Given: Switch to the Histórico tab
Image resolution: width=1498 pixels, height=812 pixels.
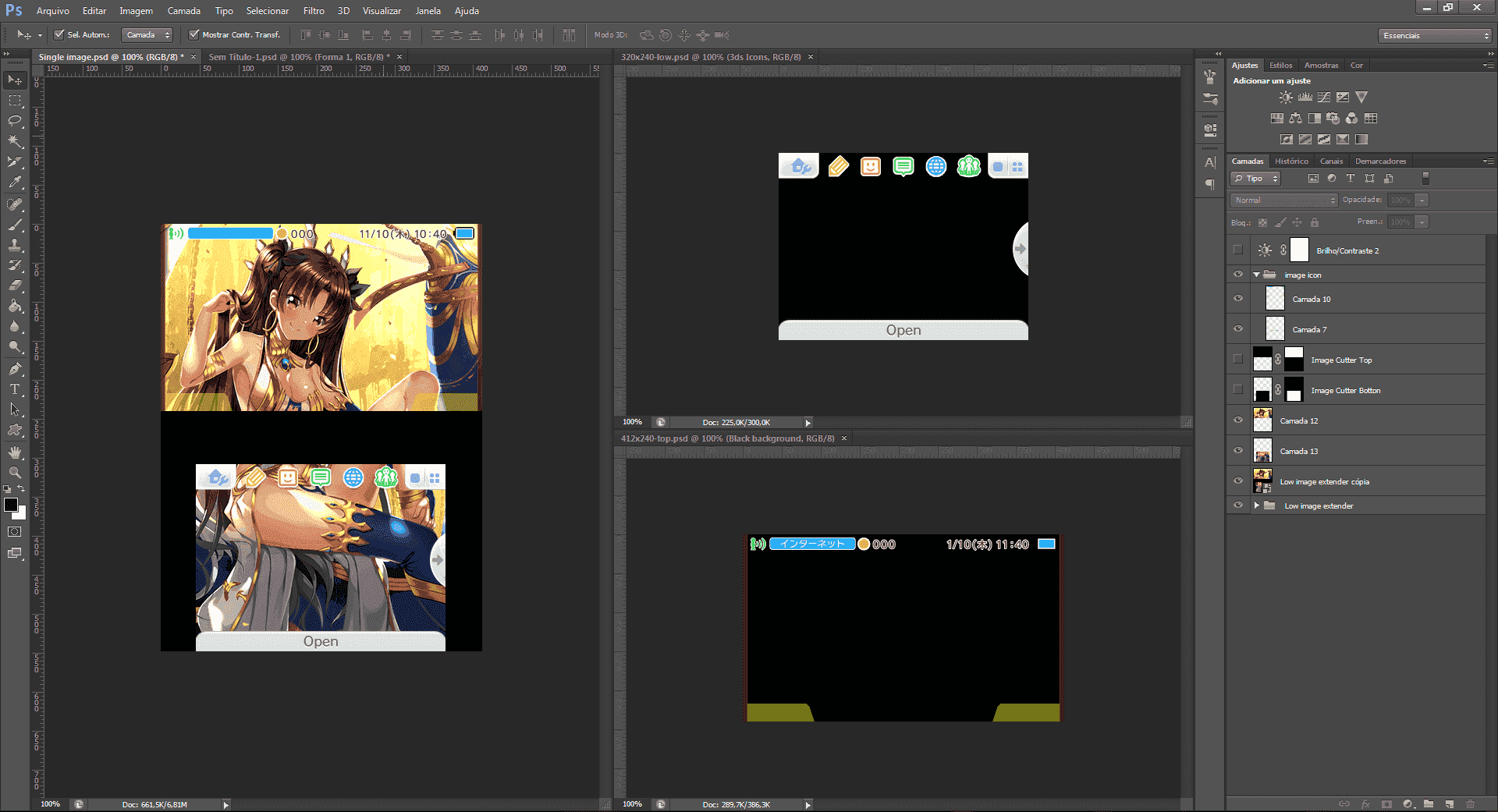Looking at the screenshot, I should point(1291,161).
